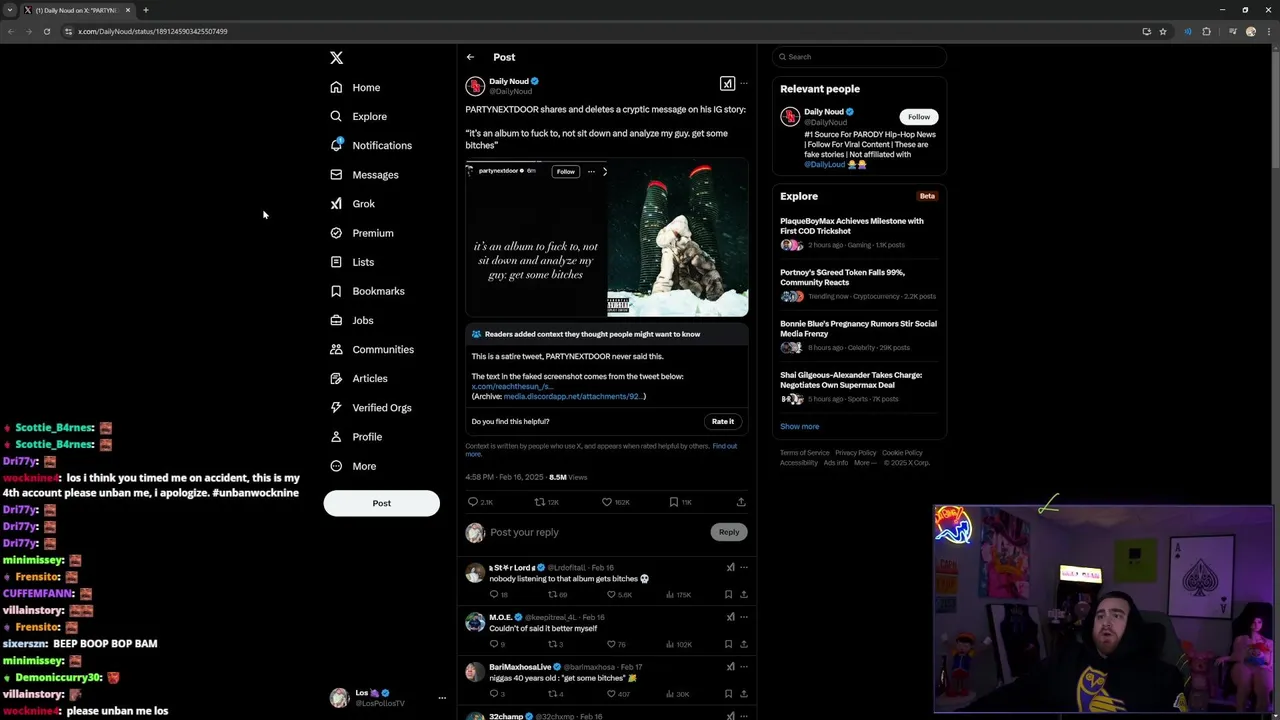Click the @DailyLoud mention link
The height and width of the screenshot is (720, 1280).
(824, 164)
